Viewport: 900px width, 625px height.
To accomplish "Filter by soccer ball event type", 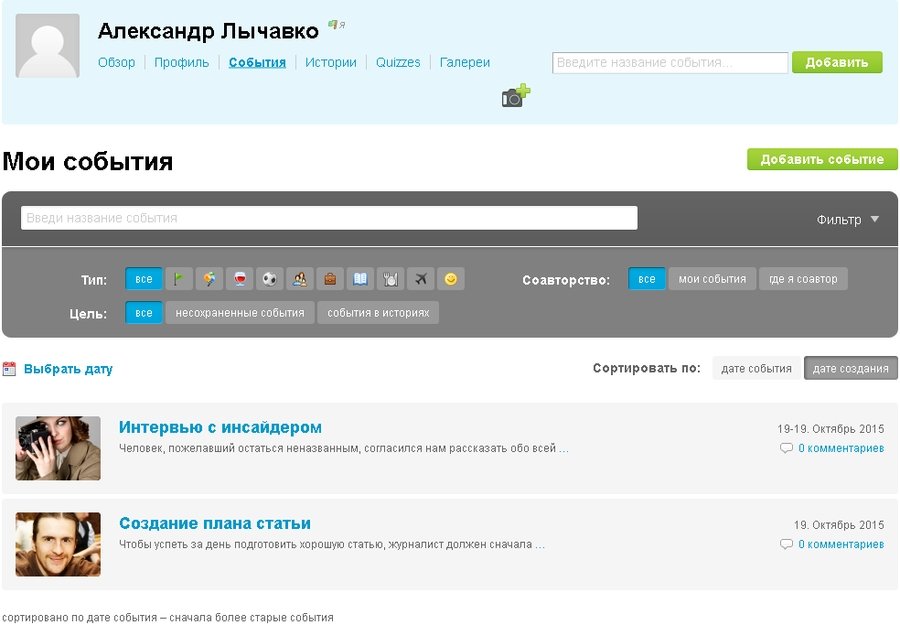I will (x=270, y=279).
